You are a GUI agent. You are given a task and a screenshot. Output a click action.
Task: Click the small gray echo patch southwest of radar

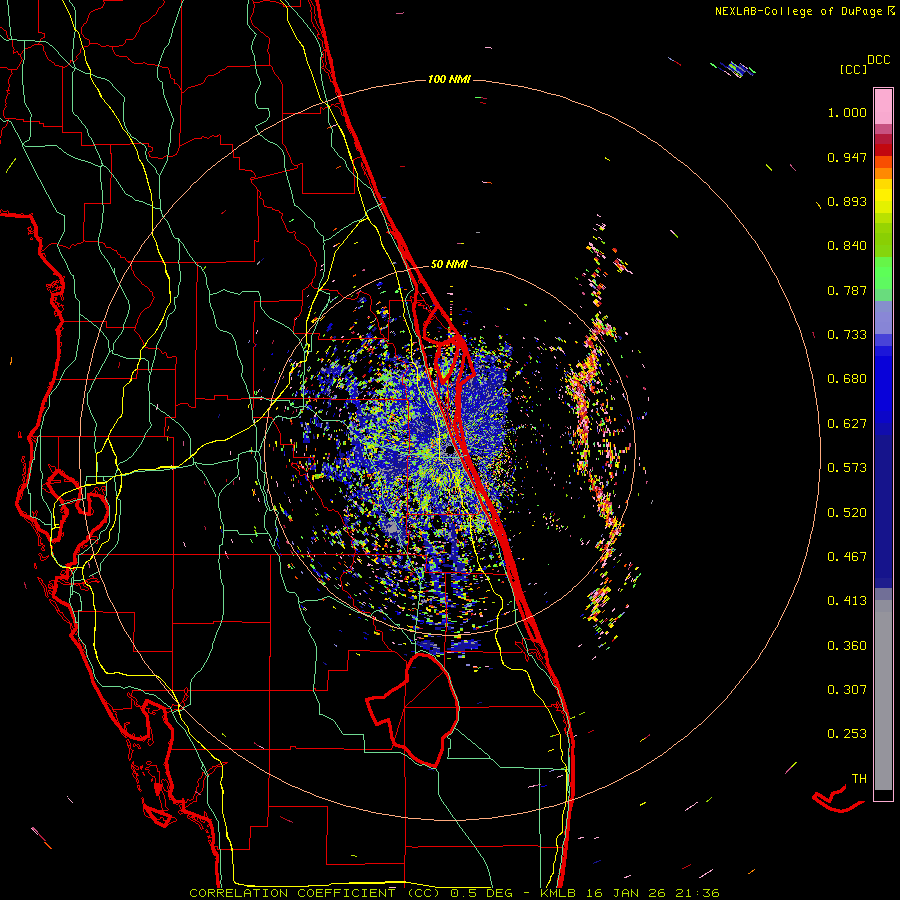[x=392, y=527]
